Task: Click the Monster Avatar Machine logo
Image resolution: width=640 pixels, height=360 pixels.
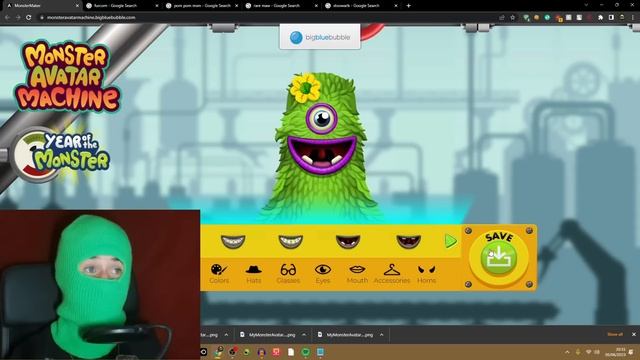Action: pyautogui.click(x=67, y=76)
